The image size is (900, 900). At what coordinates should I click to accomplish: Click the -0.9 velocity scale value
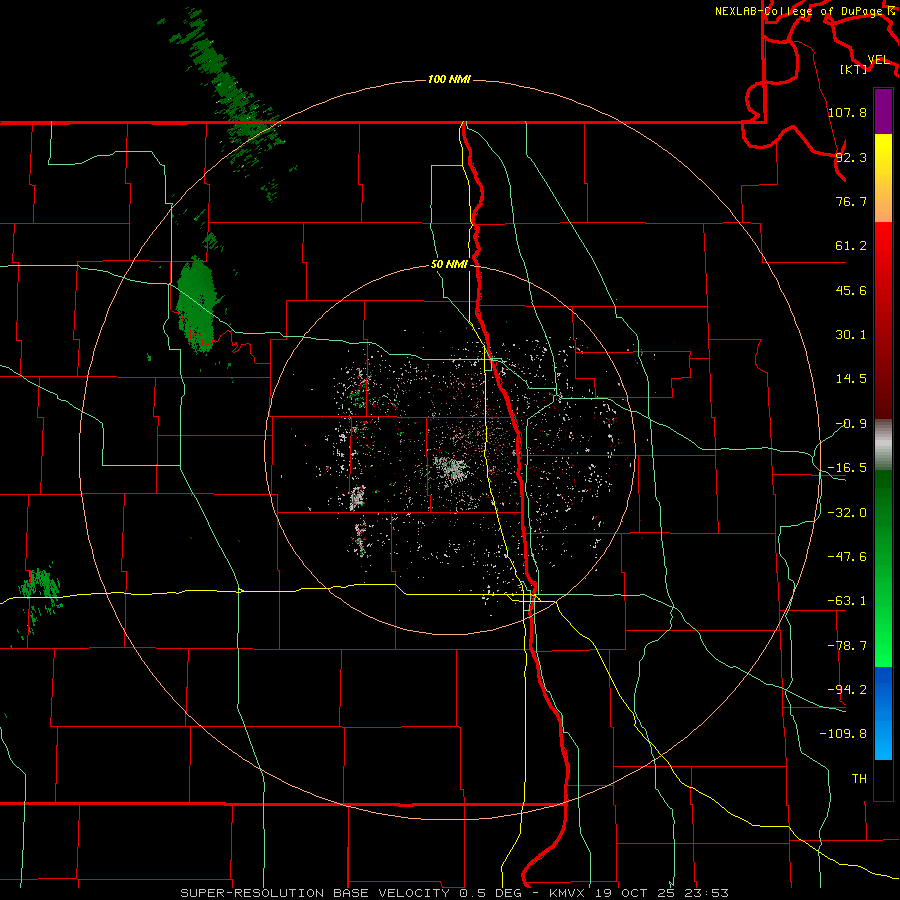(x=851, y=424)
